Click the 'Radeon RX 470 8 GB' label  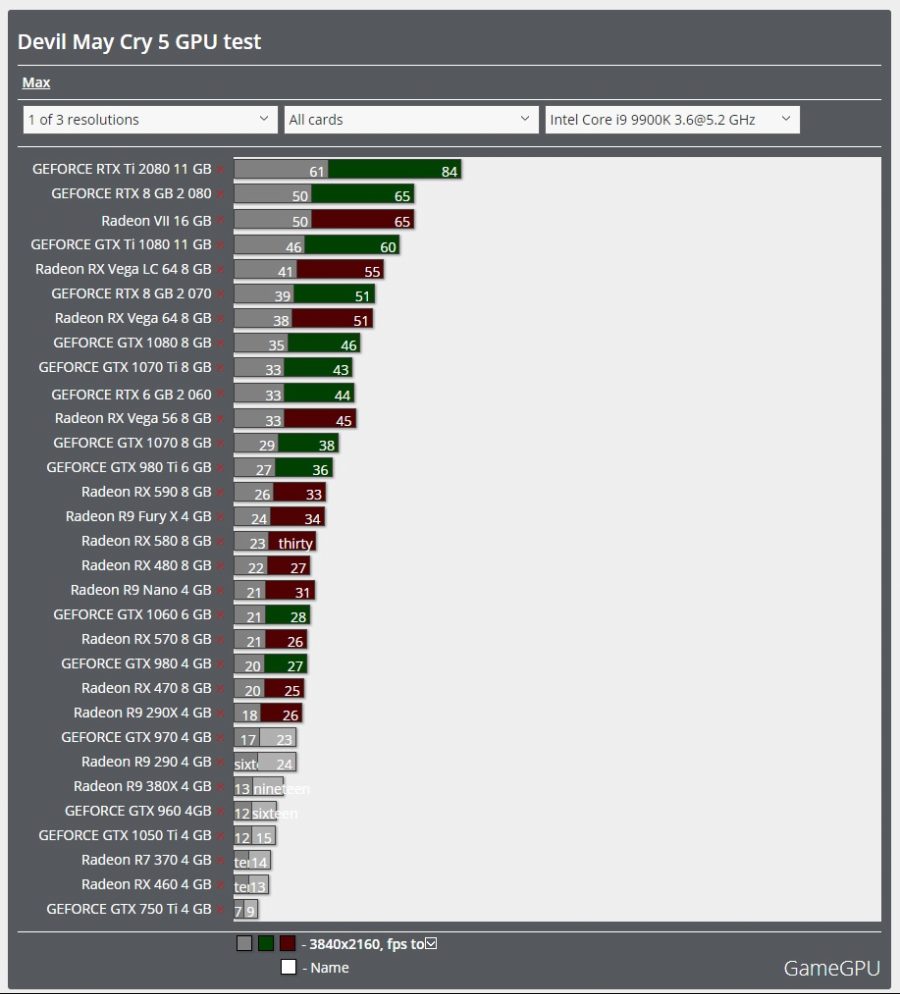146,688
